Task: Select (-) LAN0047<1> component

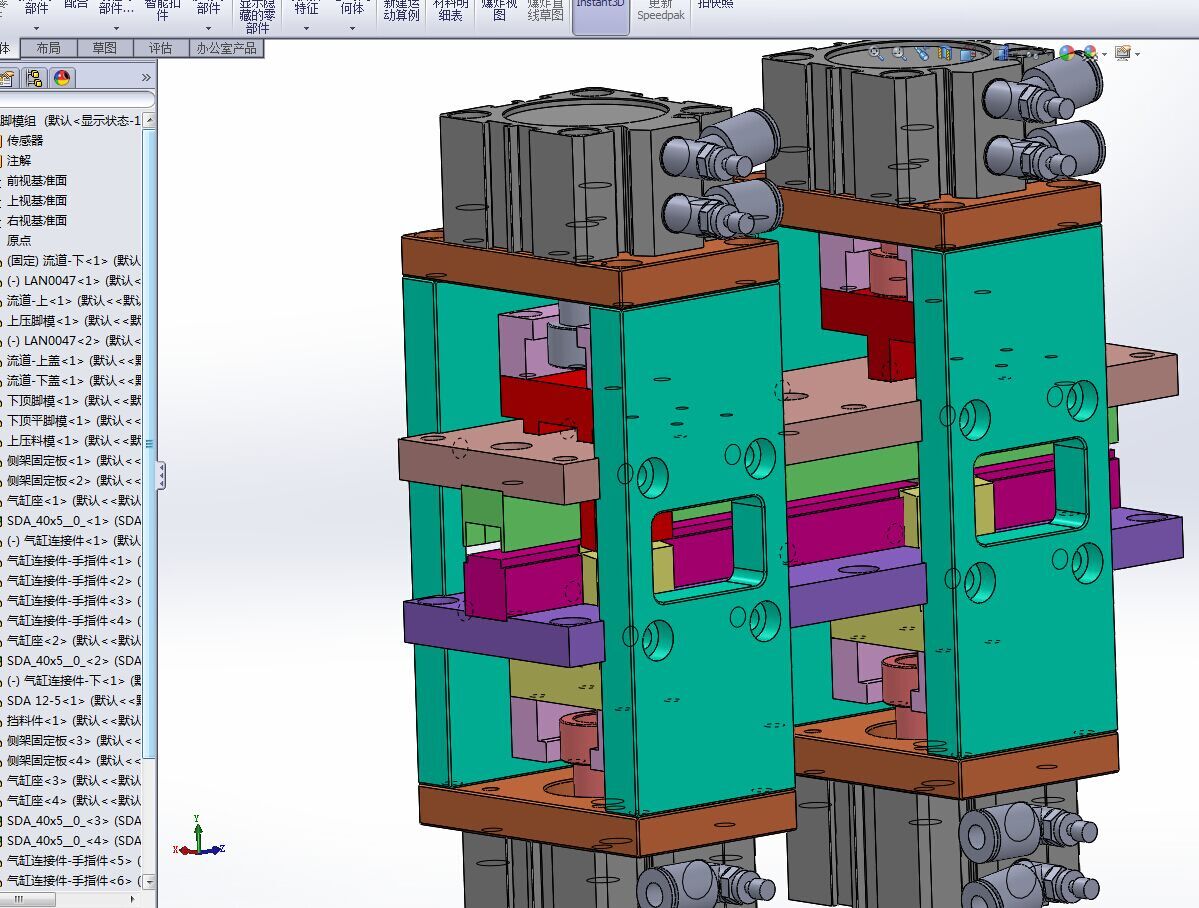Action: pos(73,281)
